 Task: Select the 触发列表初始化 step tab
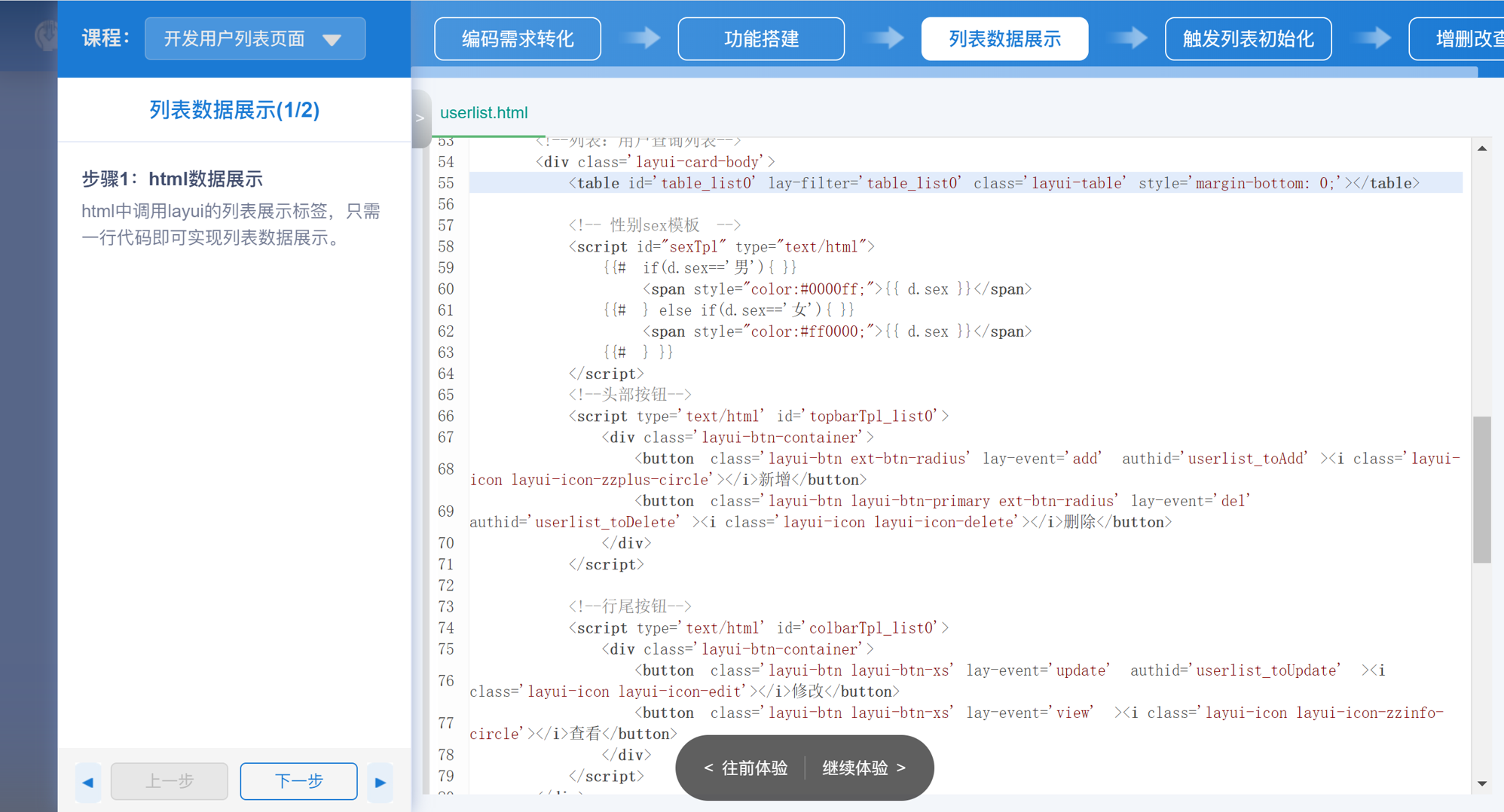pos(1248,38)
